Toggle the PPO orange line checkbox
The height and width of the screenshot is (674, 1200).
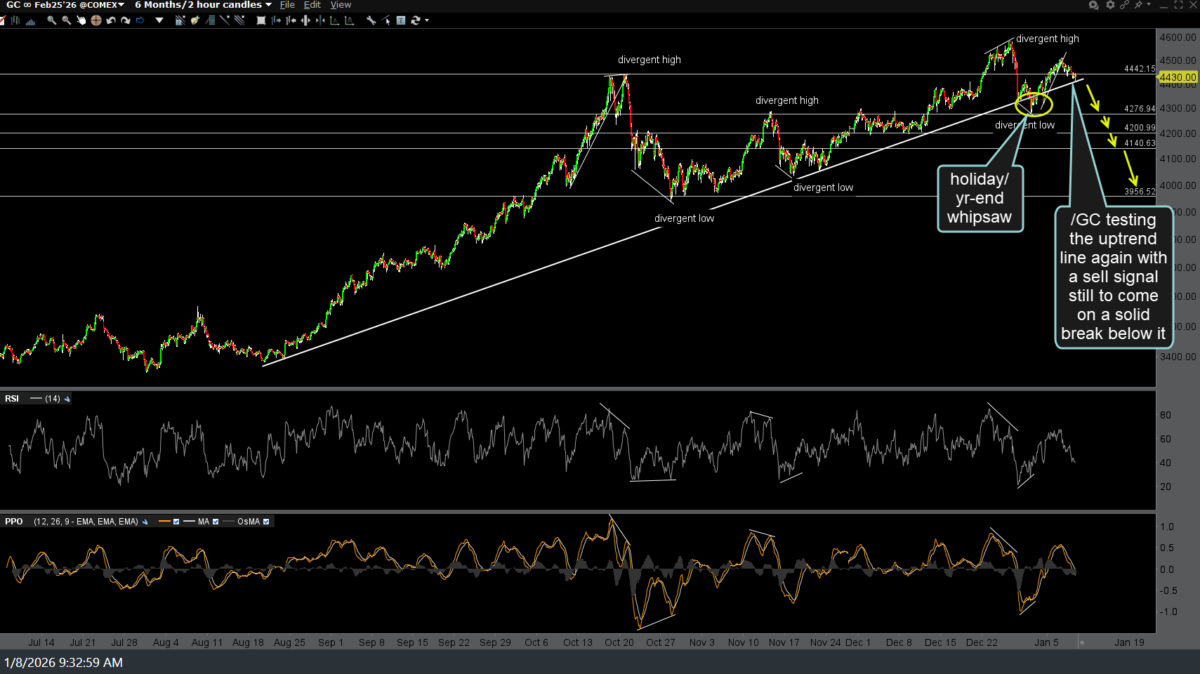(x=176, y=521)
